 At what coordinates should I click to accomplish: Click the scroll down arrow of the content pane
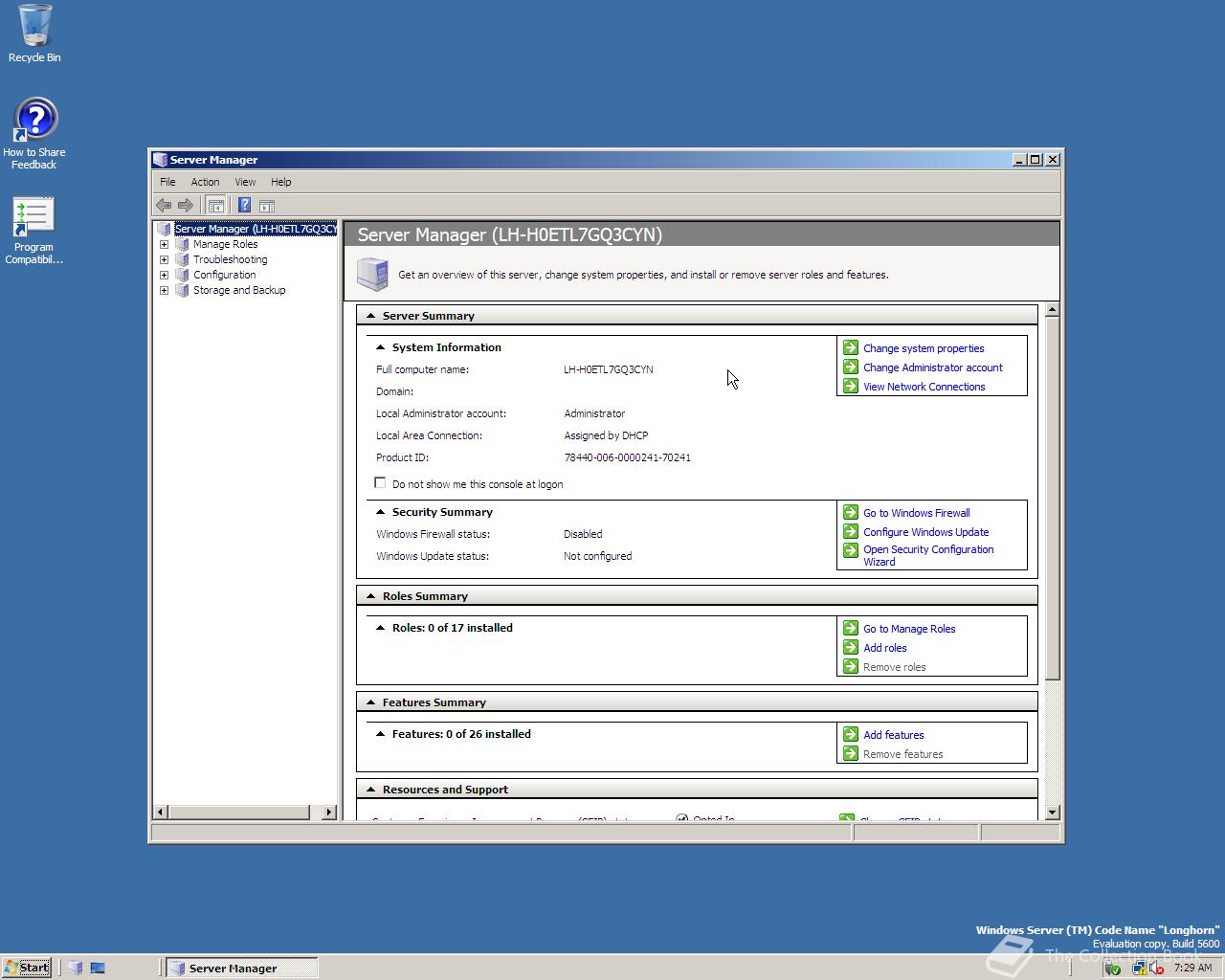click(1052, 812)
